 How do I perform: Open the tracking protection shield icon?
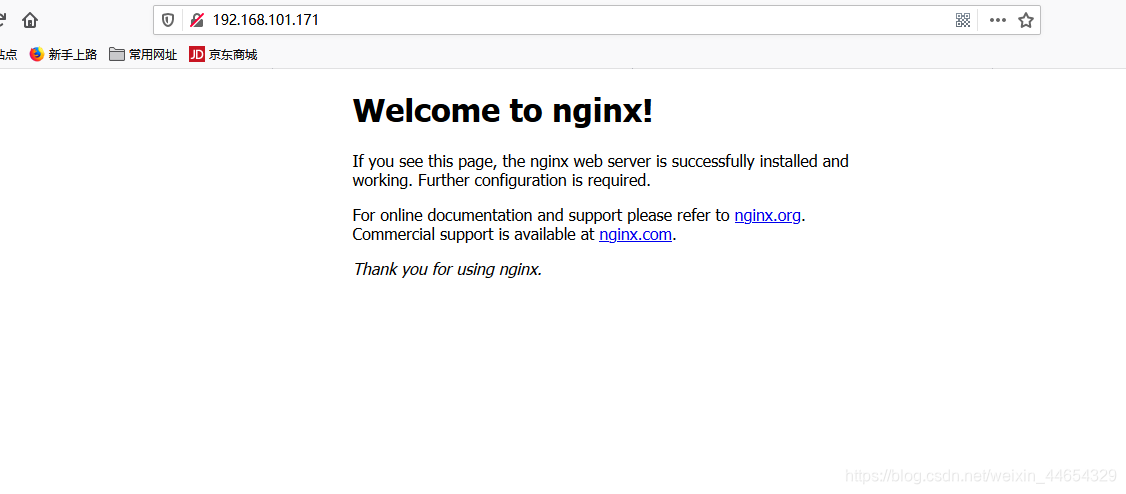pos(168,20)
